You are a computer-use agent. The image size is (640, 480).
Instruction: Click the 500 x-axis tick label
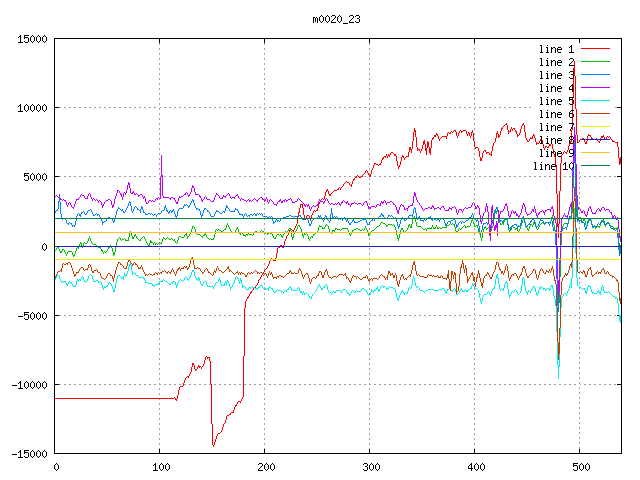coord(580,467)
